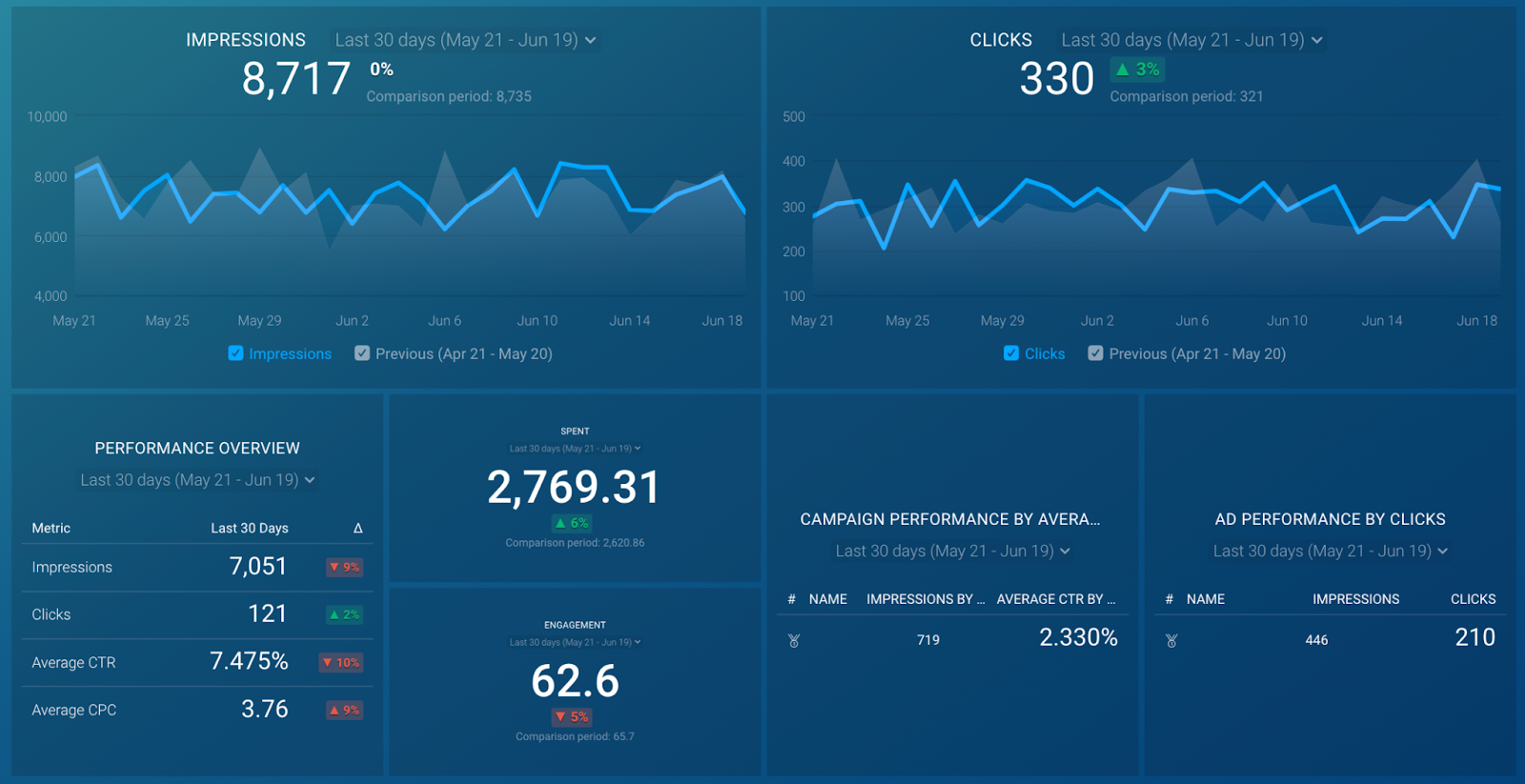Click the 210 clicks cell

point(1475,637)
